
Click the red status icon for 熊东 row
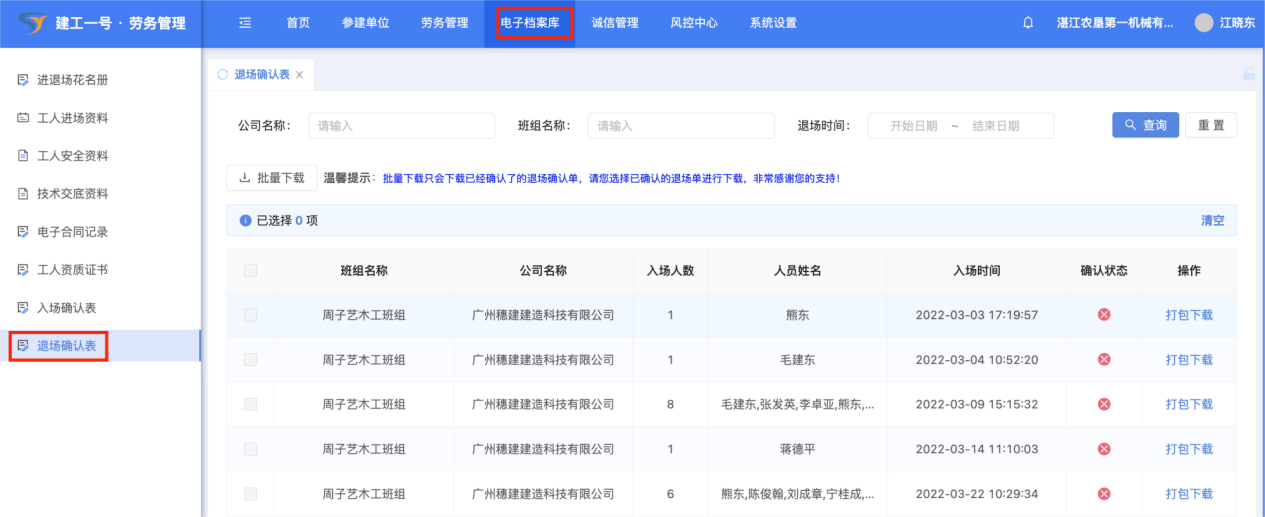(1104, 315)
